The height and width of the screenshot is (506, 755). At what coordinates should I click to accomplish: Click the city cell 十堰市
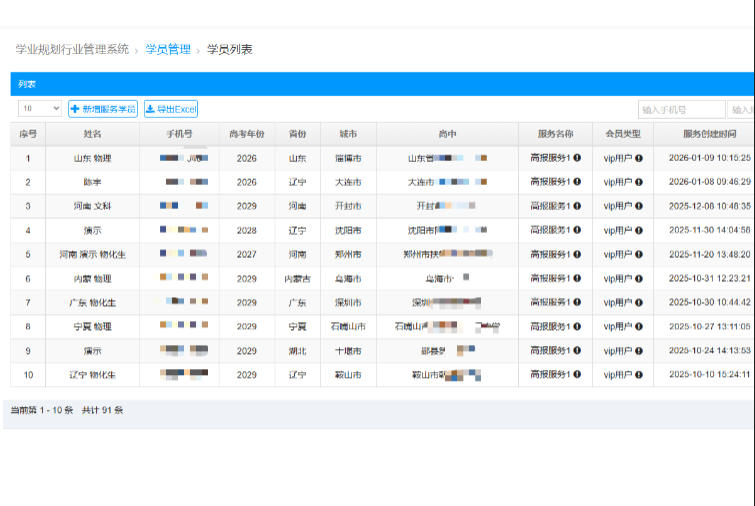(348, 350)
